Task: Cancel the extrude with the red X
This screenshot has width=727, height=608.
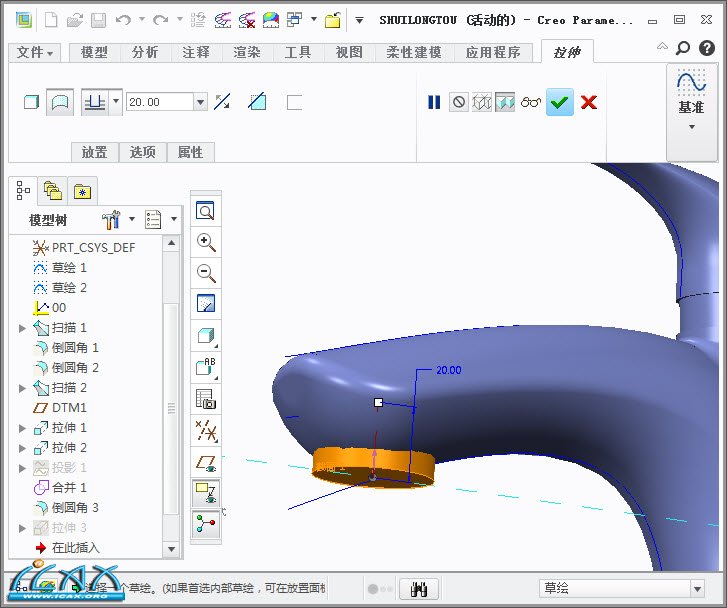Action: 589,102
